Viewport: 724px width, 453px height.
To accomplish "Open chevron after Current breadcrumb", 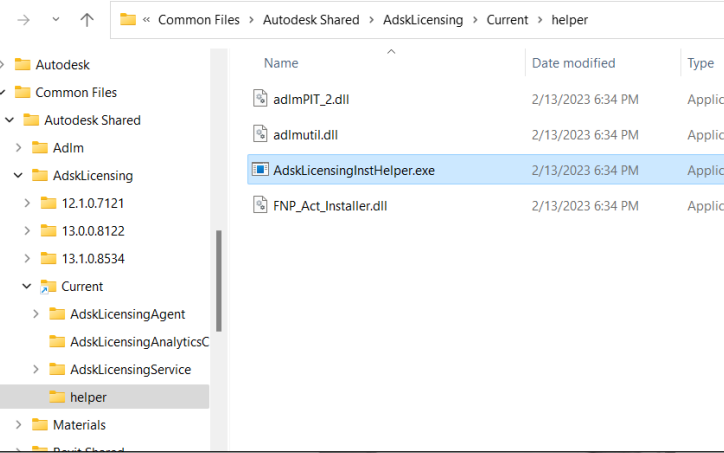I will 540,20.
